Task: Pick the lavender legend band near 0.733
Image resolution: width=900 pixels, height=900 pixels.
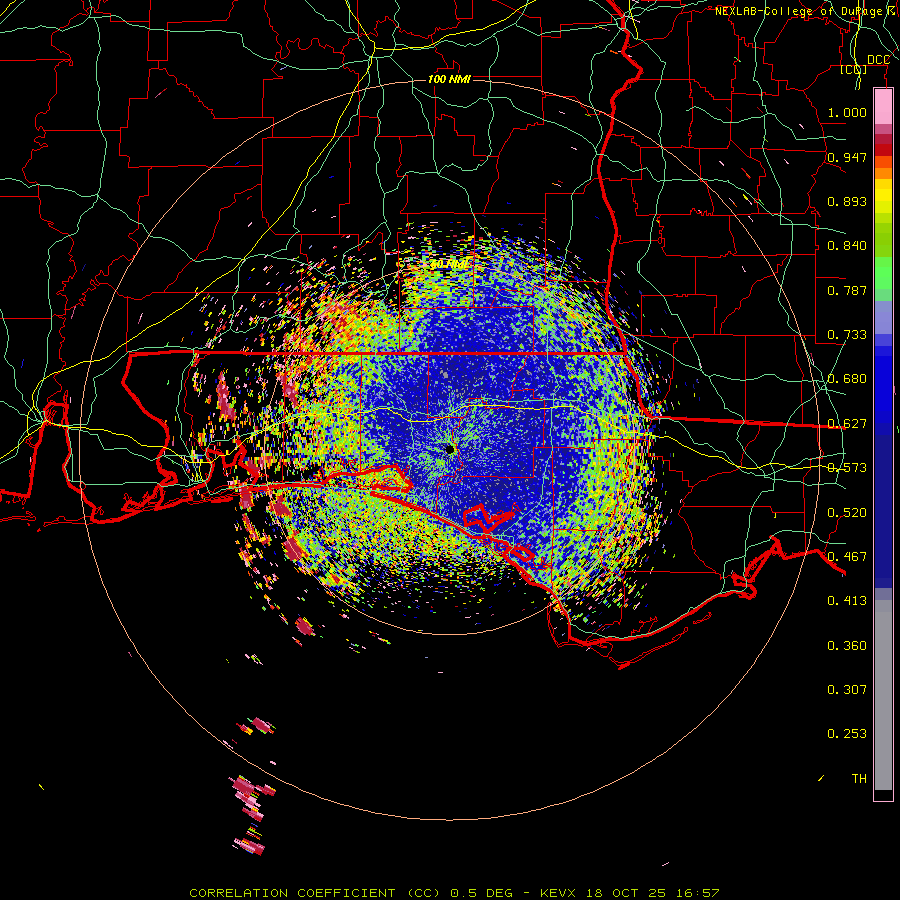Action: coord(883,317)
